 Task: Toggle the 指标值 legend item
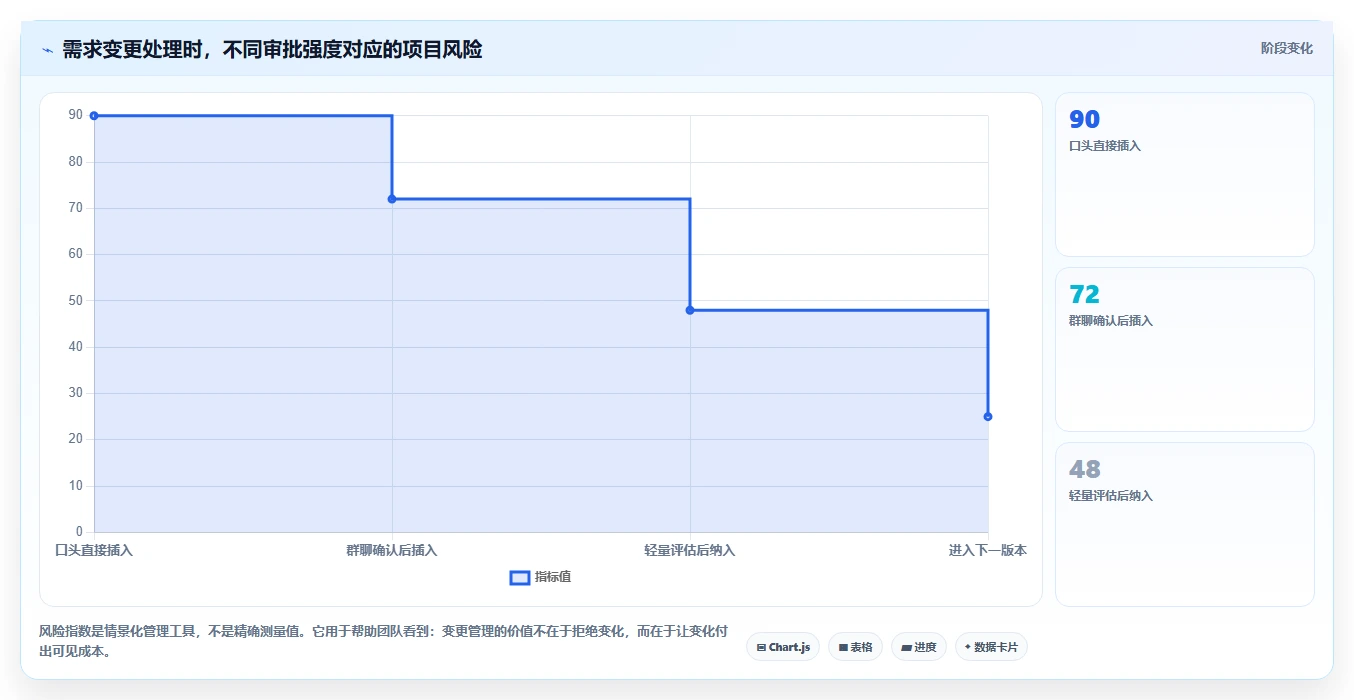[540, 577]
